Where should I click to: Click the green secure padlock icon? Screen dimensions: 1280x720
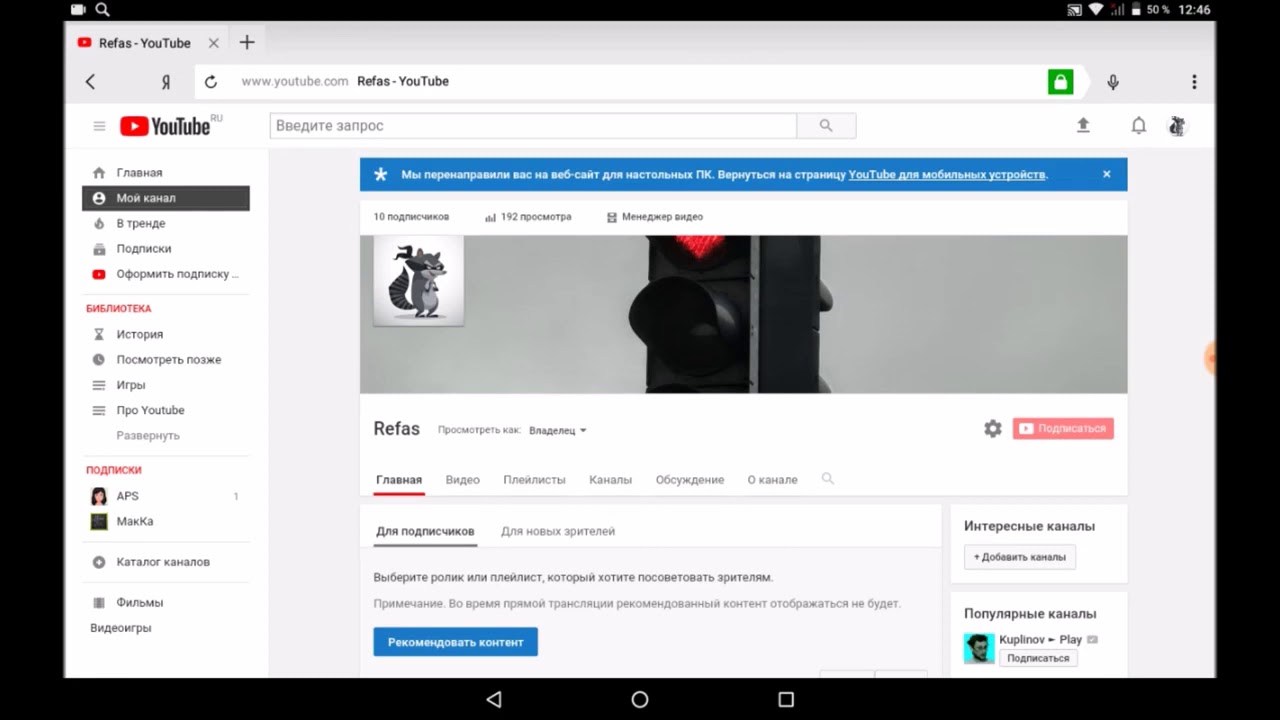pyautogui.click(x=1060, y=82)
